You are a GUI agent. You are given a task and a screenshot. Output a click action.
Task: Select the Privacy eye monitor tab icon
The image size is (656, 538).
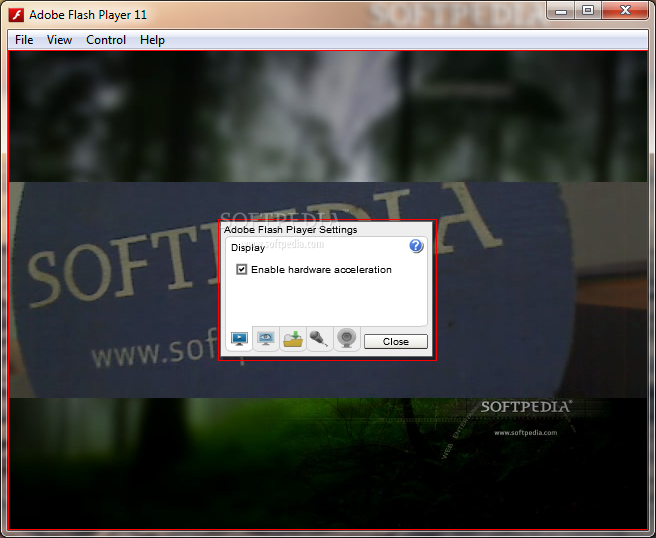pos(266,339)
